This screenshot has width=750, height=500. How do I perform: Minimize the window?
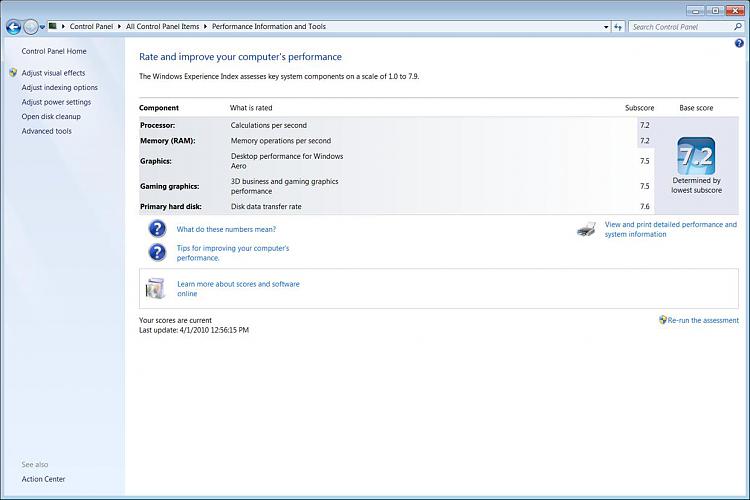pos(695,11)
